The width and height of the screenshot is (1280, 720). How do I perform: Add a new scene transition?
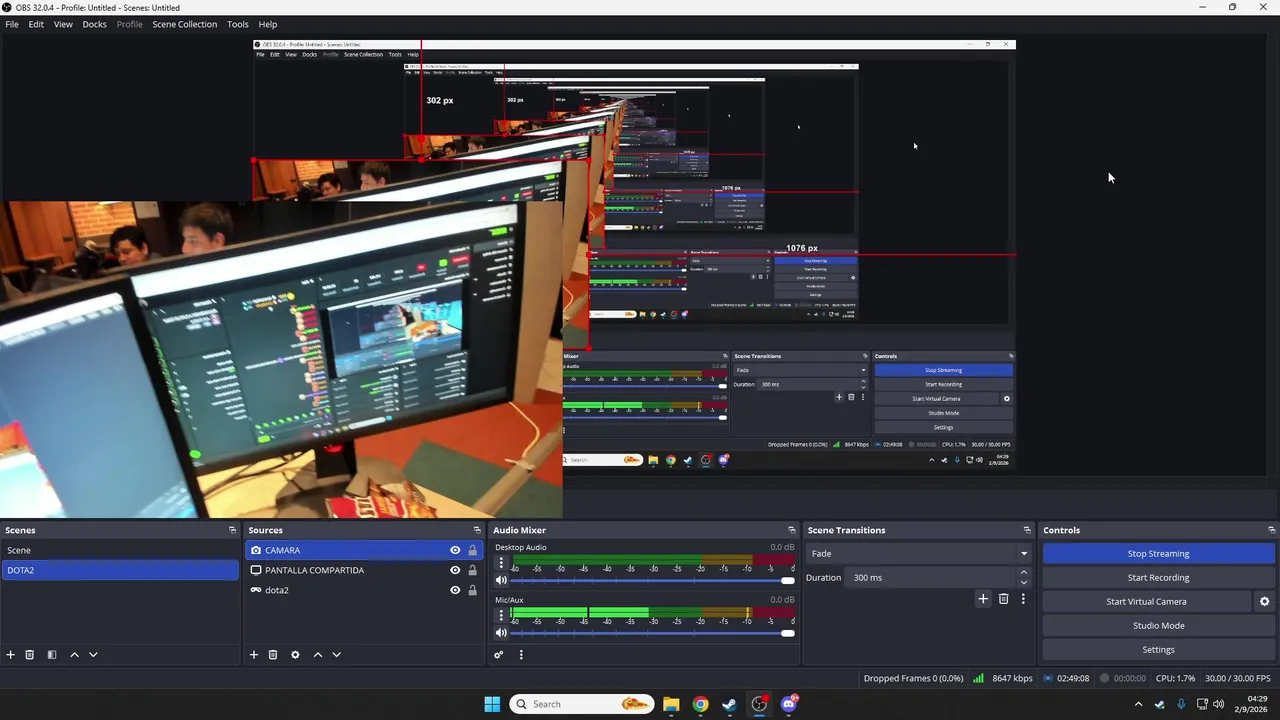point(983,599)
